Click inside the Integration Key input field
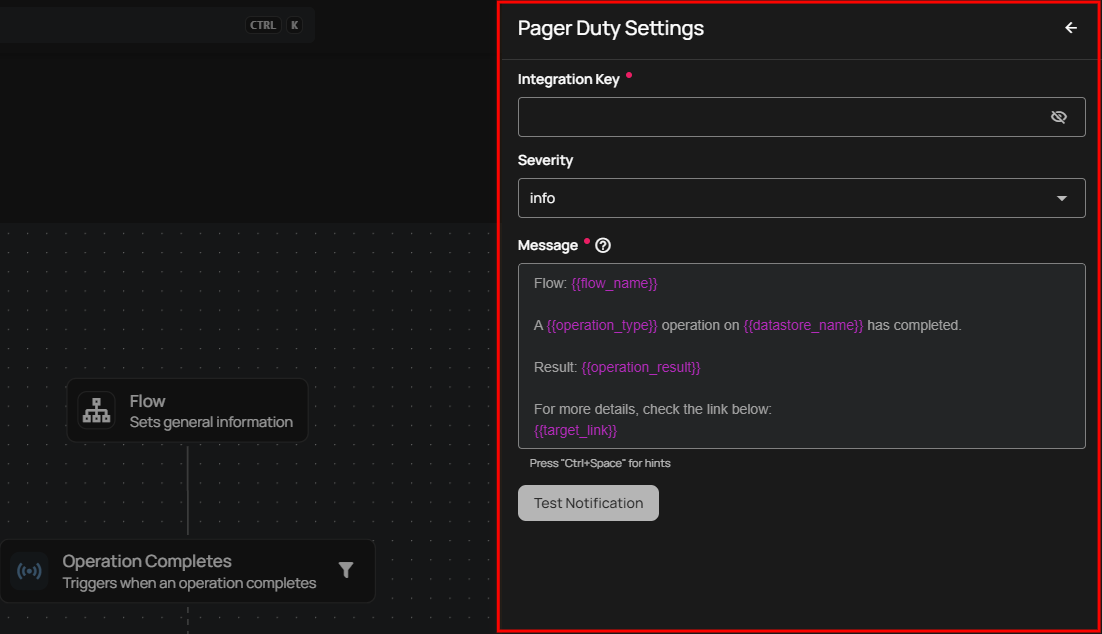This screenshot has width=1102, height=634. [780, 117]
